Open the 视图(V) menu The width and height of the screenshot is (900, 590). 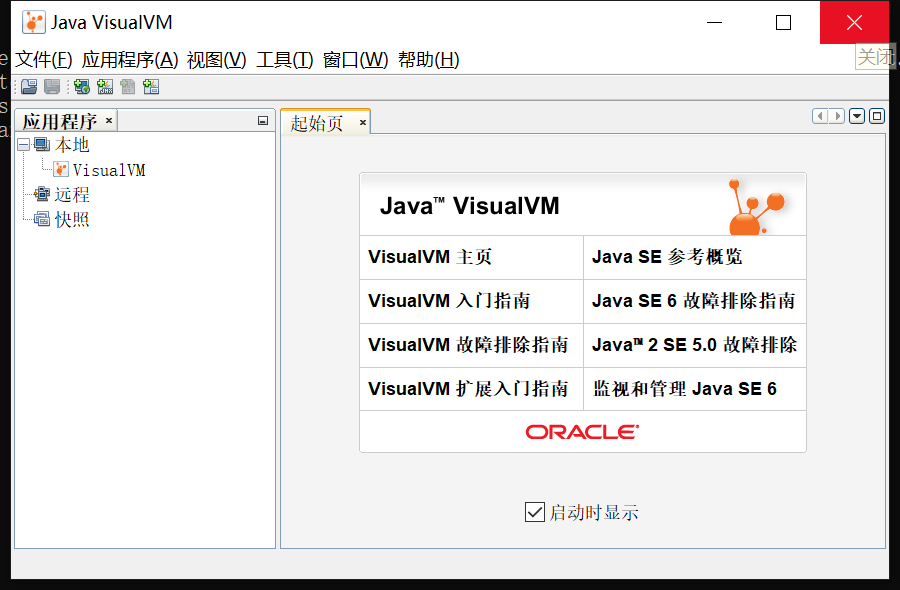click(x=216, y=60)
